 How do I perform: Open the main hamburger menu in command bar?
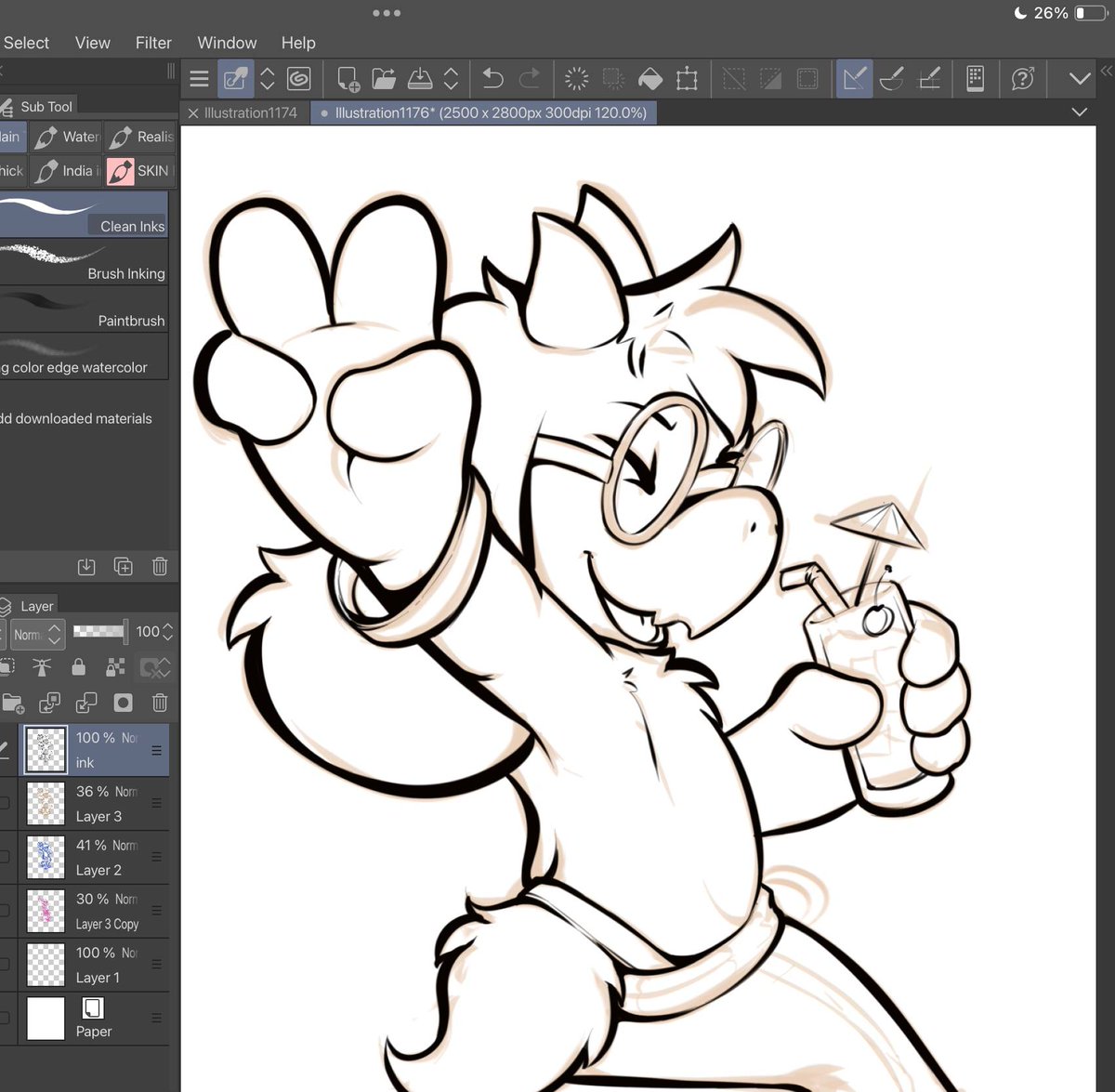(x=199, y=79)
